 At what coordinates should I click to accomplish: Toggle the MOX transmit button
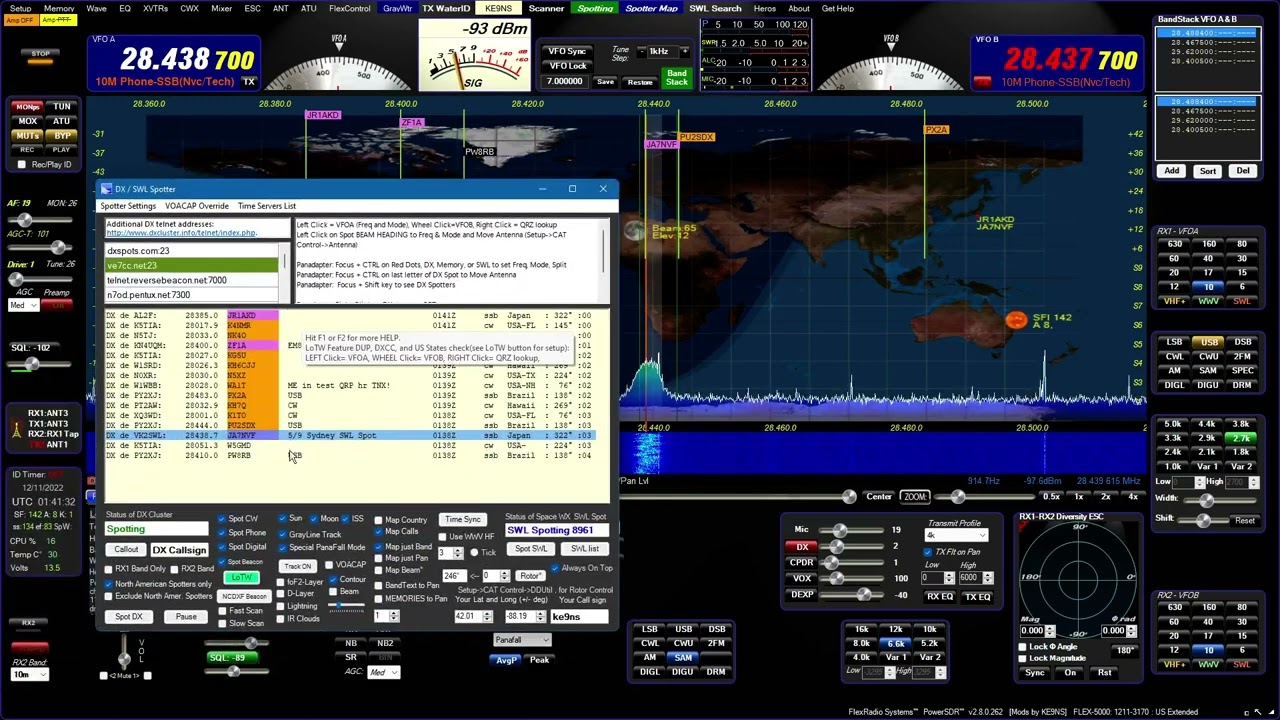(x=28, y=121)
